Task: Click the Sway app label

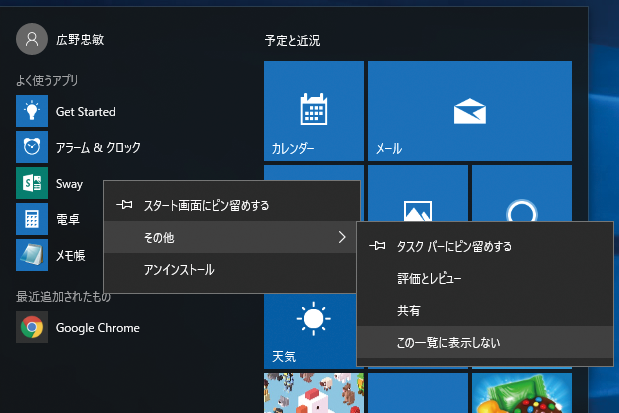Action: pos(69,184)
